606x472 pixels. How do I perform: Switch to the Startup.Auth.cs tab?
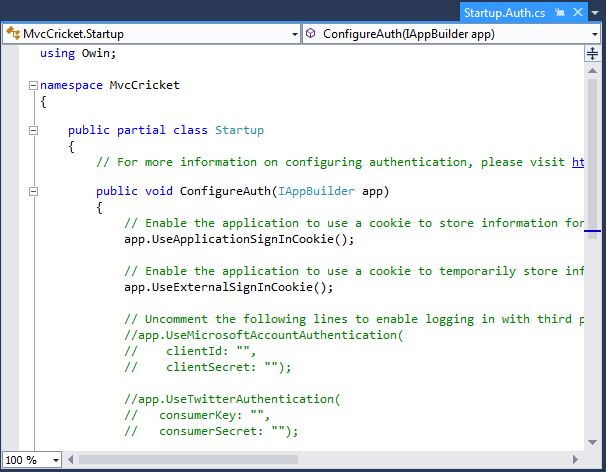(504, 13)
